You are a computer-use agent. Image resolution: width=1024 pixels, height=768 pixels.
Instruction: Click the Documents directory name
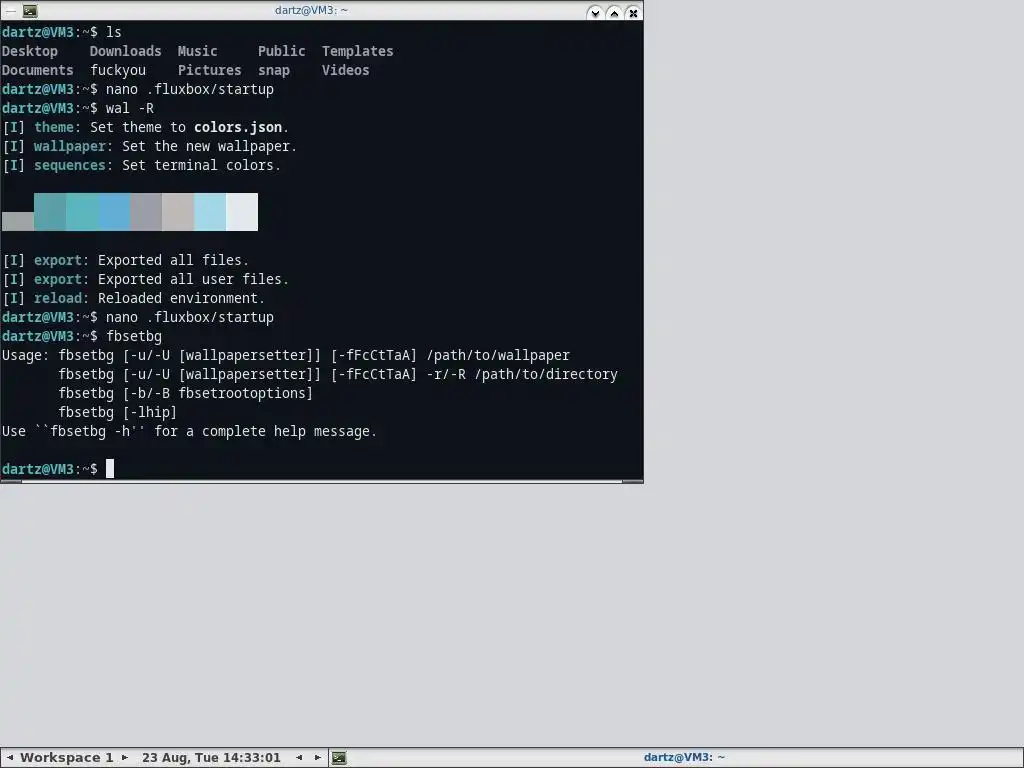[37, 70]
